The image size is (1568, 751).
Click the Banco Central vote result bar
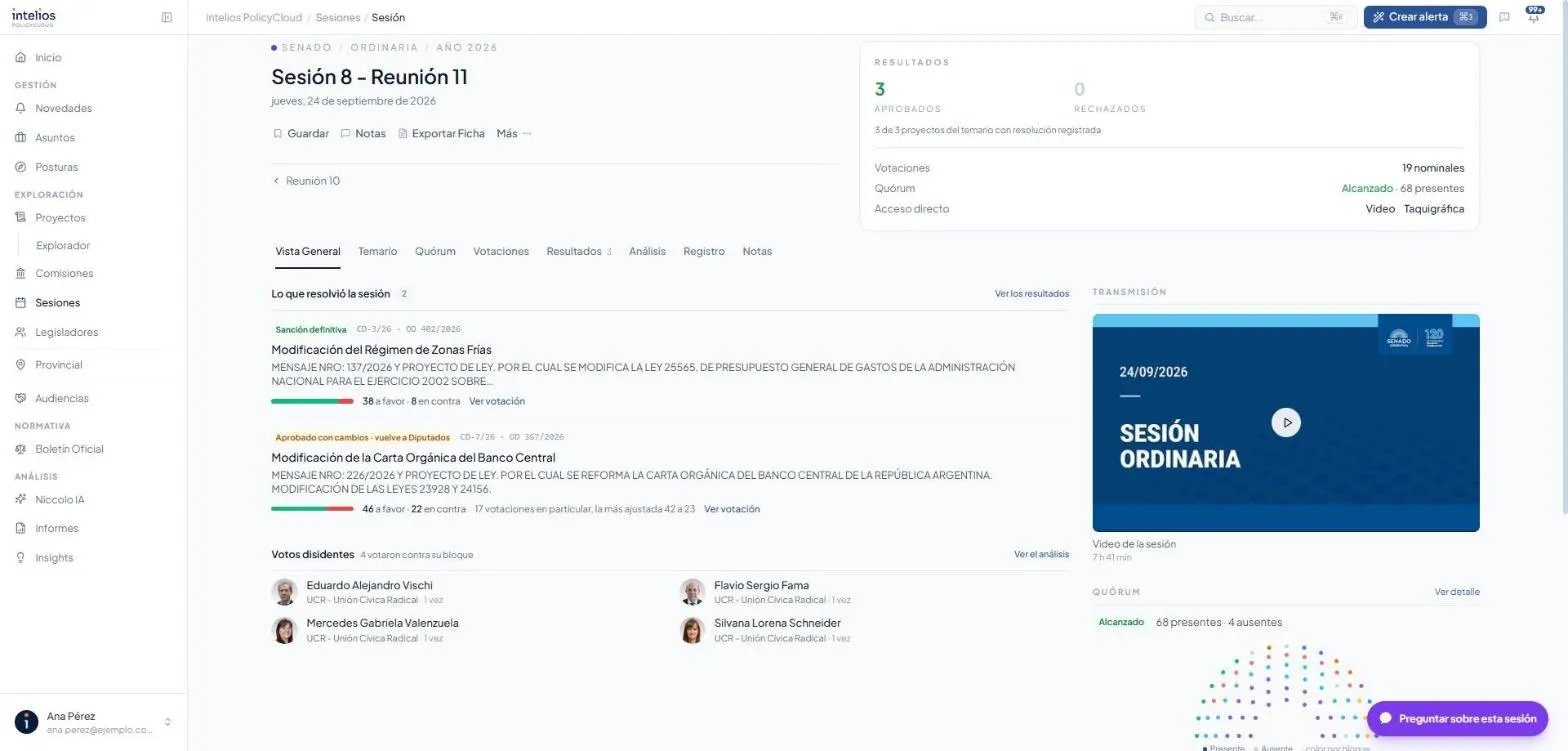click(x=313, y=509)
